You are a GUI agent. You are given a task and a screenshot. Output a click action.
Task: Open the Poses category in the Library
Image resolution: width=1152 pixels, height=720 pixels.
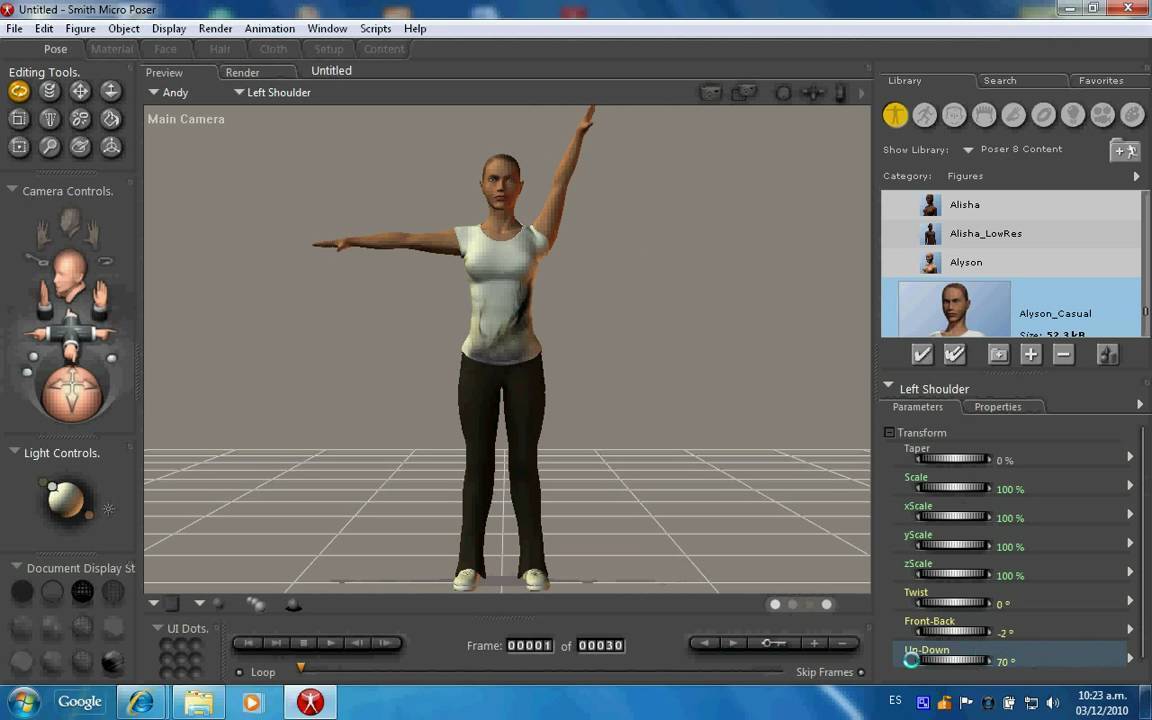[x=925, y=115]
